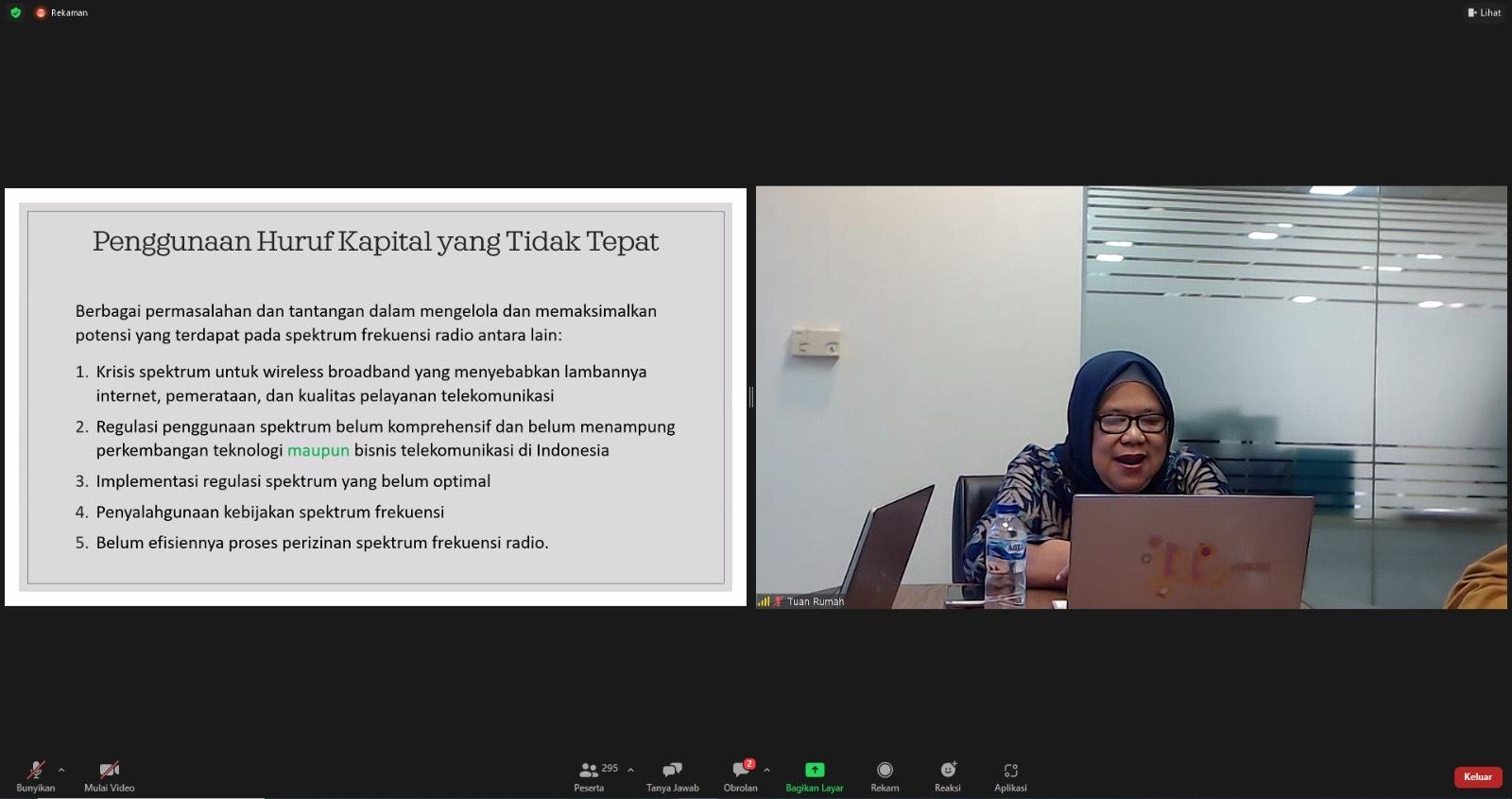Start recording with the Rekam button

click(x=885, y=772)
